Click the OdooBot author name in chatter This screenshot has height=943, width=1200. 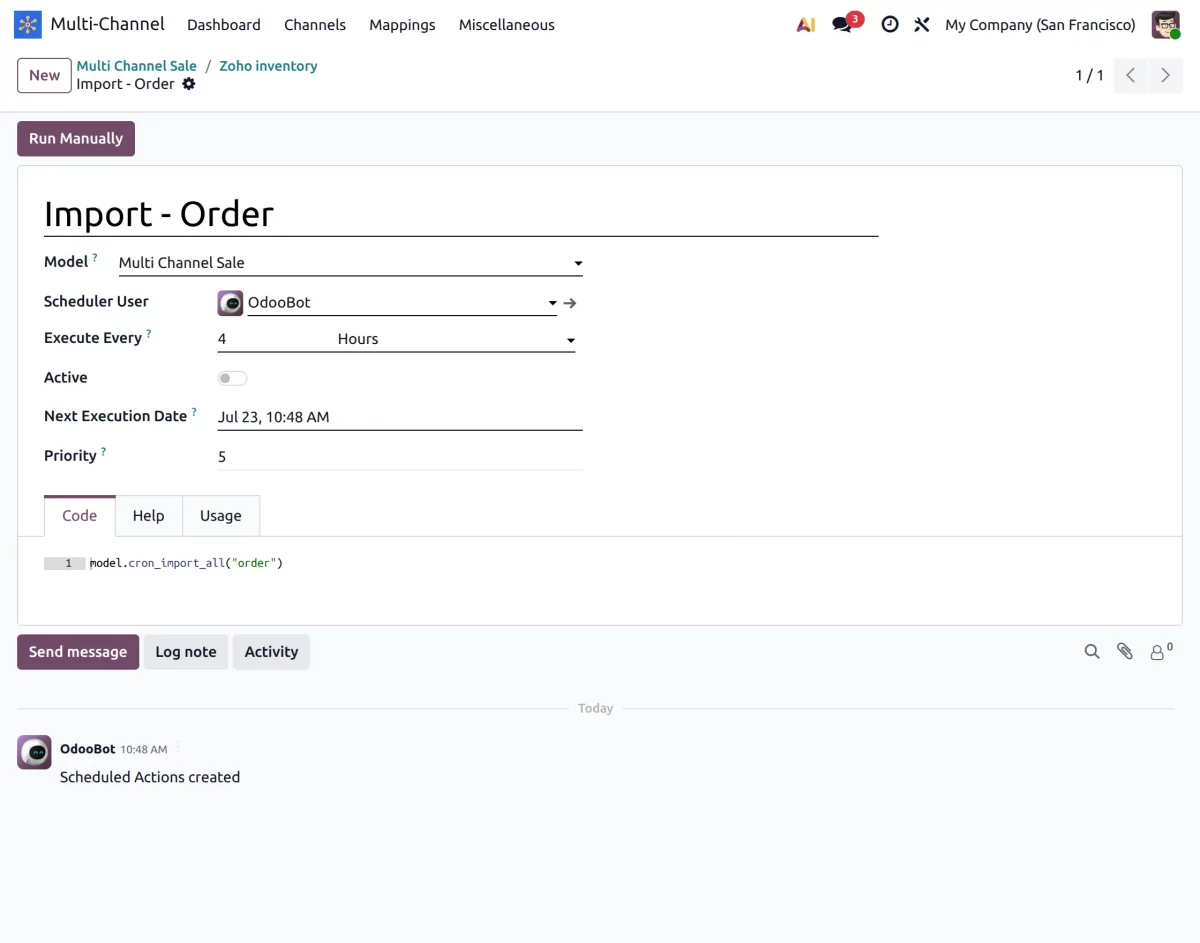click(88, 748)
